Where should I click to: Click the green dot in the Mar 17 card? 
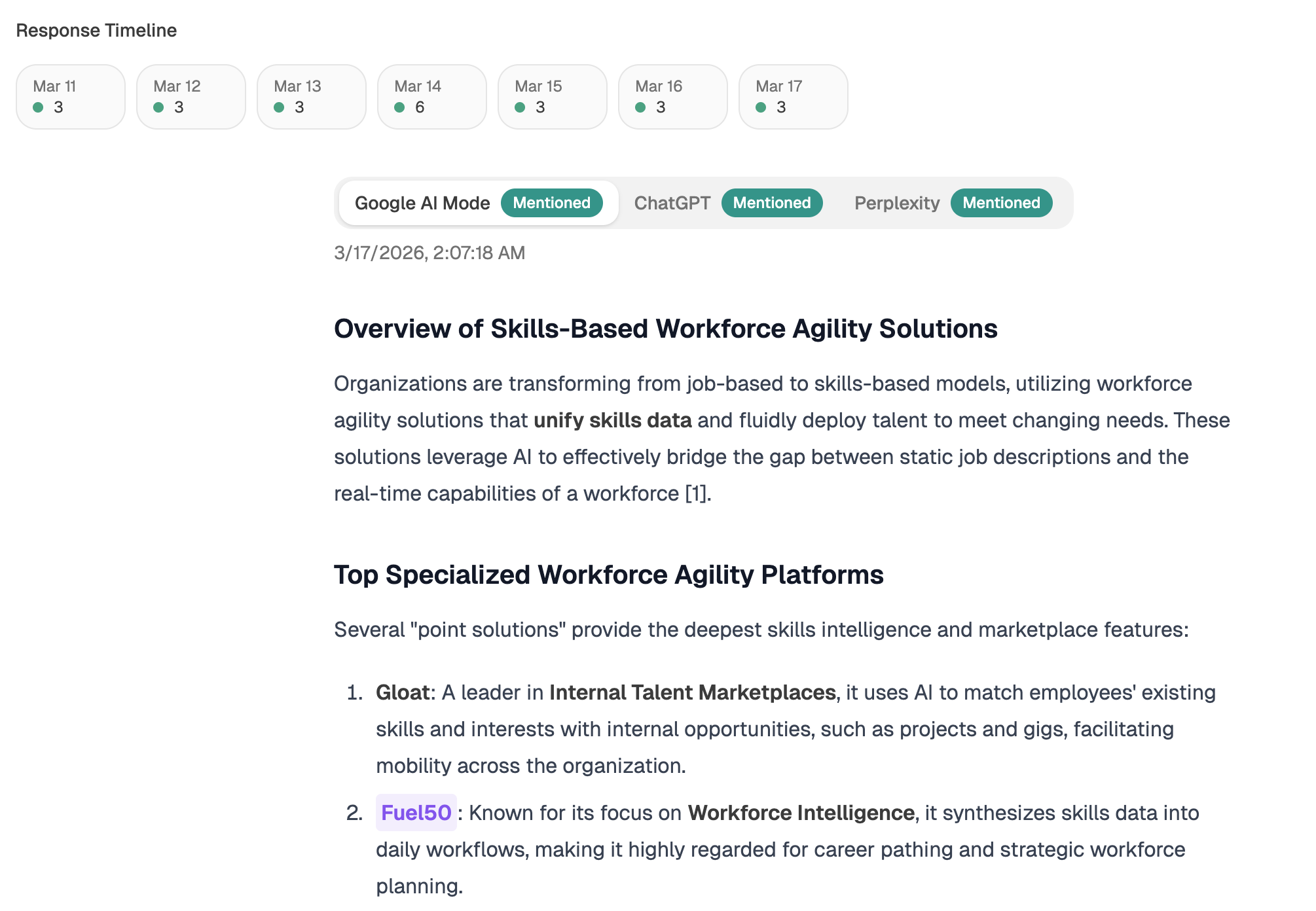coord(761,107)
